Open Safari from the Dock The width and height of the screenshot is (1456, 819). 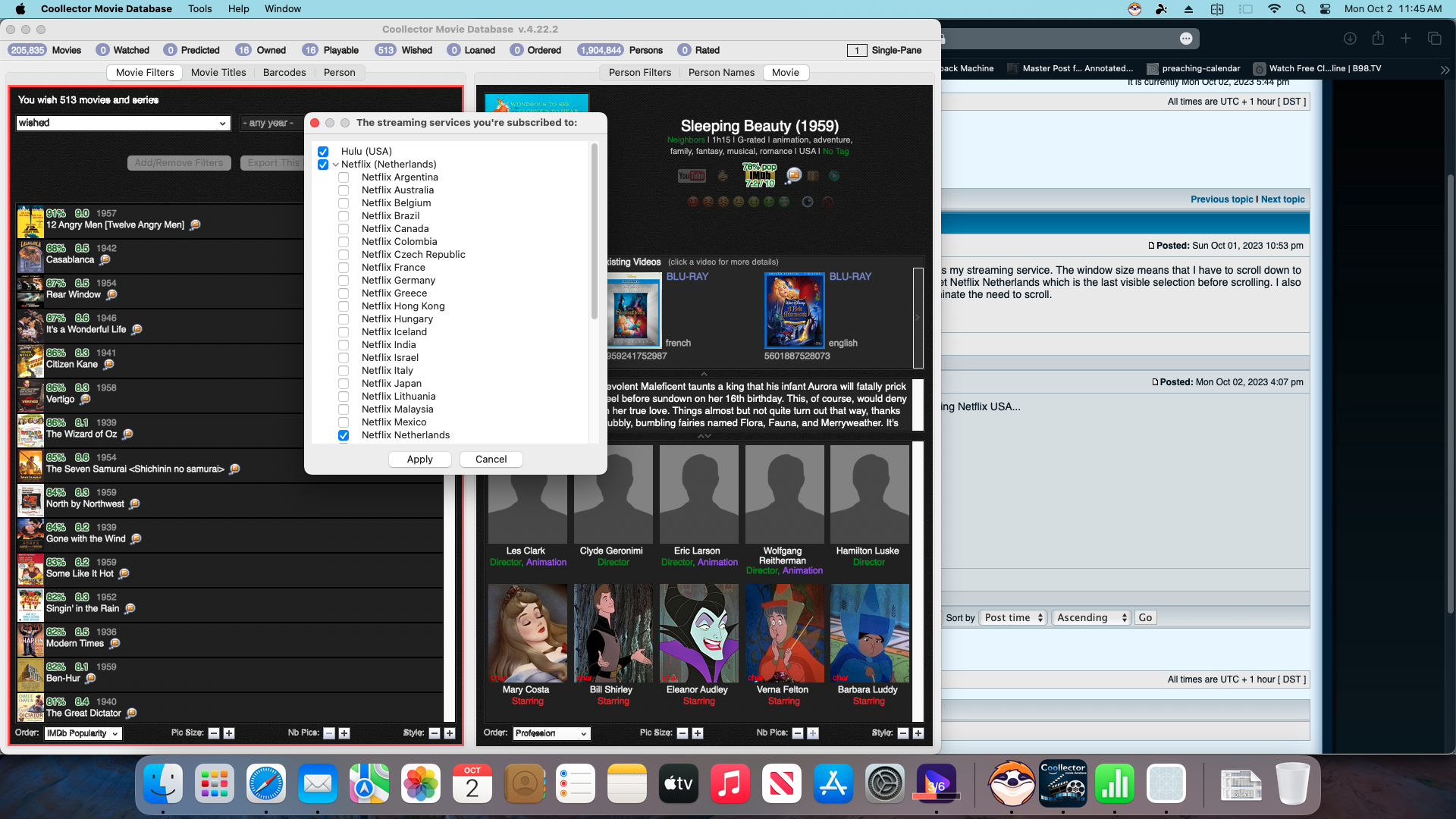tap(266, 783)
